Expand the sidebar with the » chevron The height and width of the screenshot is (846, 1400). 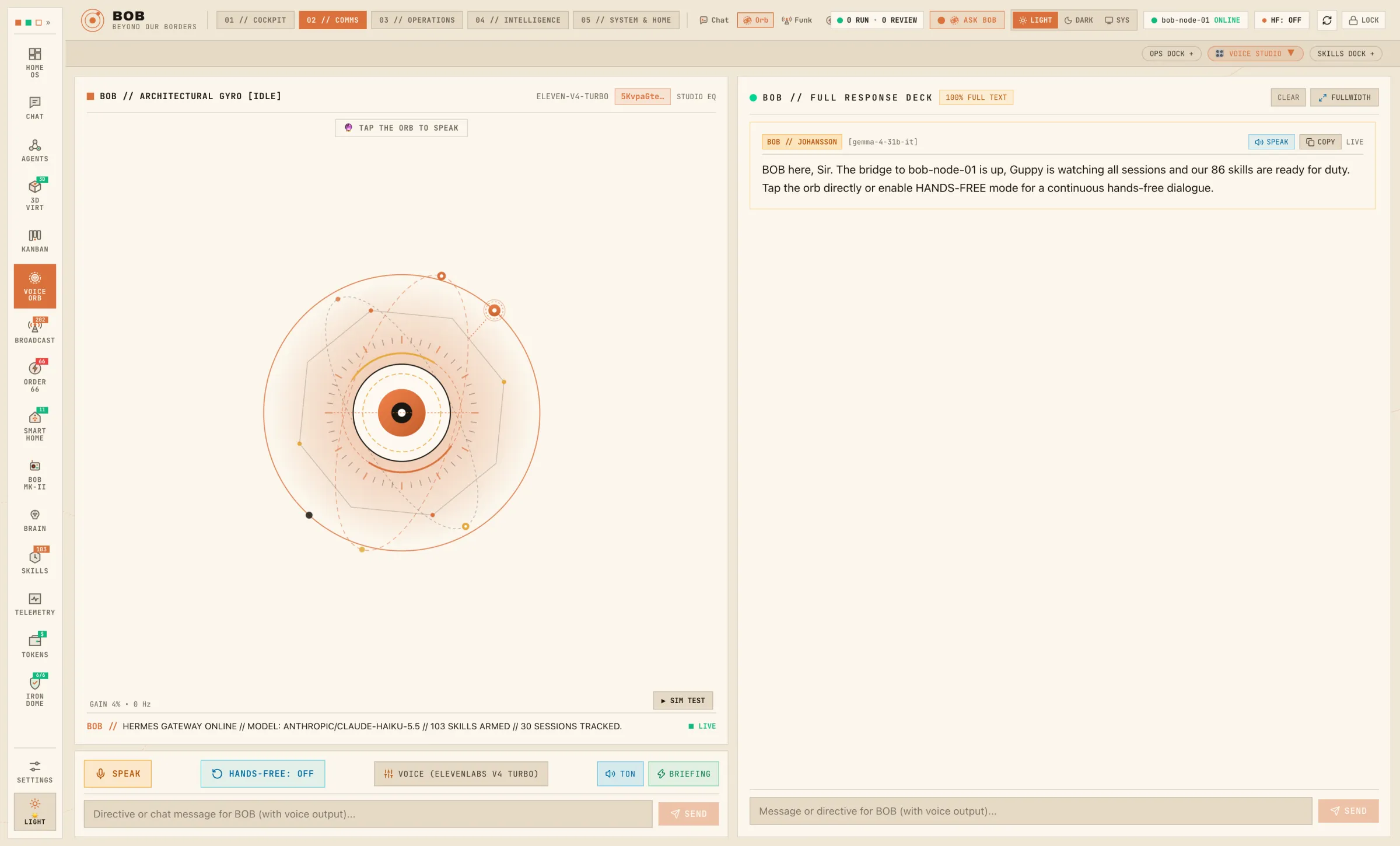pyautogui.click(x=48, y=23)
